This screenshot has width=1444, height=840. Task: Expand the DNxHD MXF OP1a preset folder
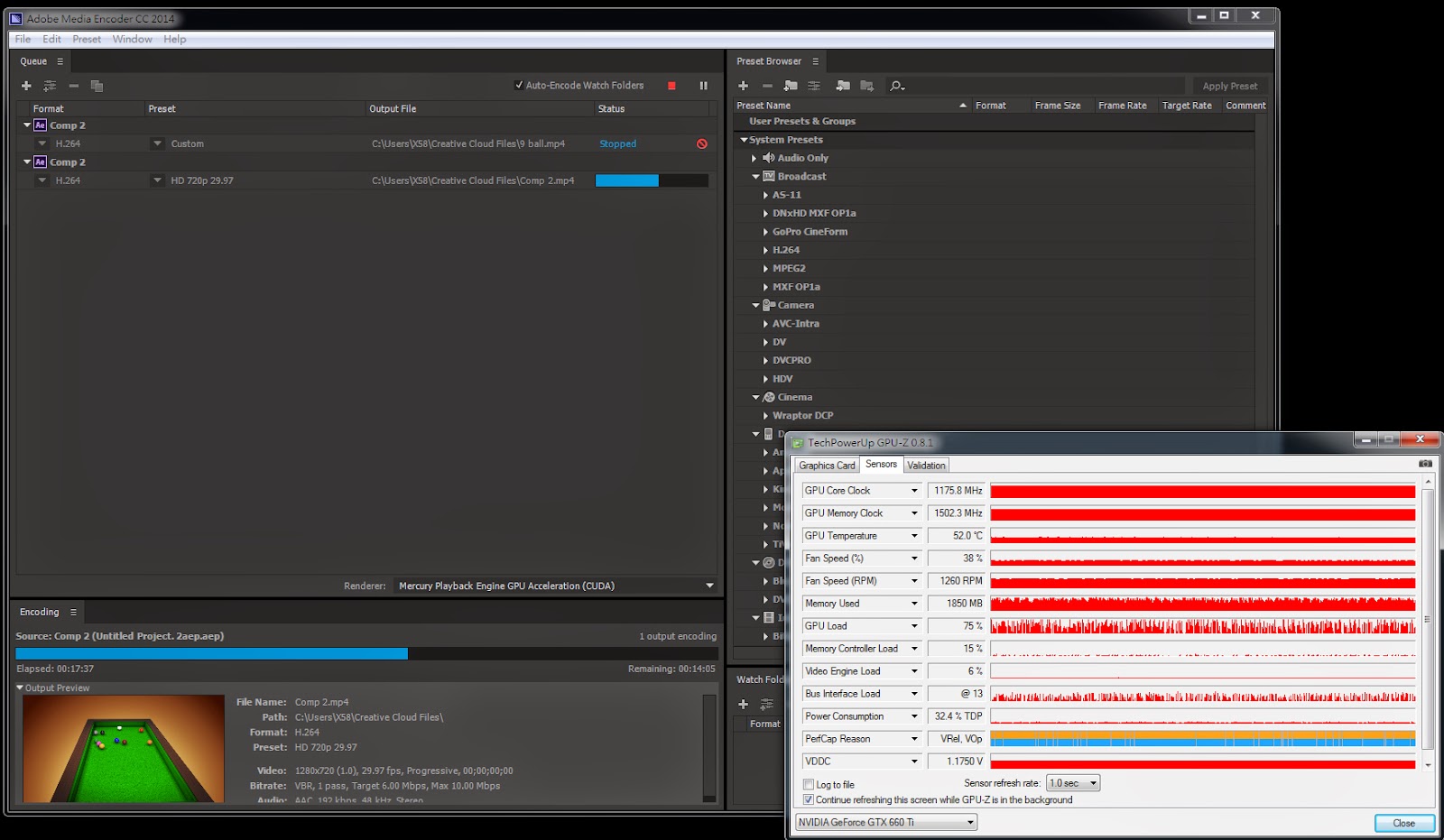(x=765, y=214)
